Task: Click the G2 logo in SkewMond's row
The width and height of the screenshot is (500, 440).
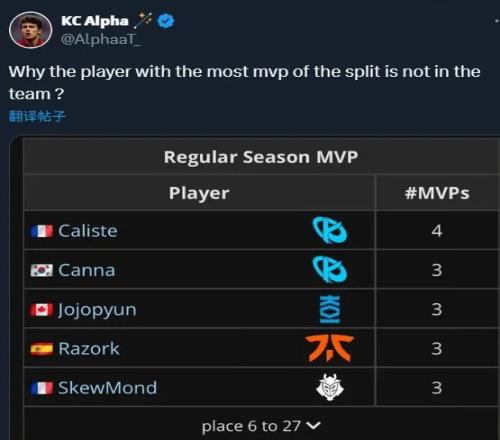Action: [330, 387]
